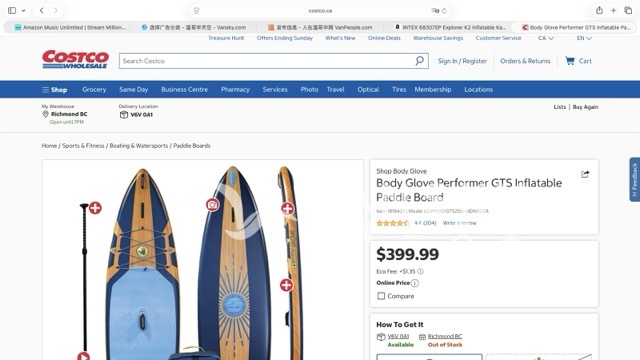Screen dimensions: 640x360
Task: Open Safari tab overview icon
Action: click(x=628, y=11)
